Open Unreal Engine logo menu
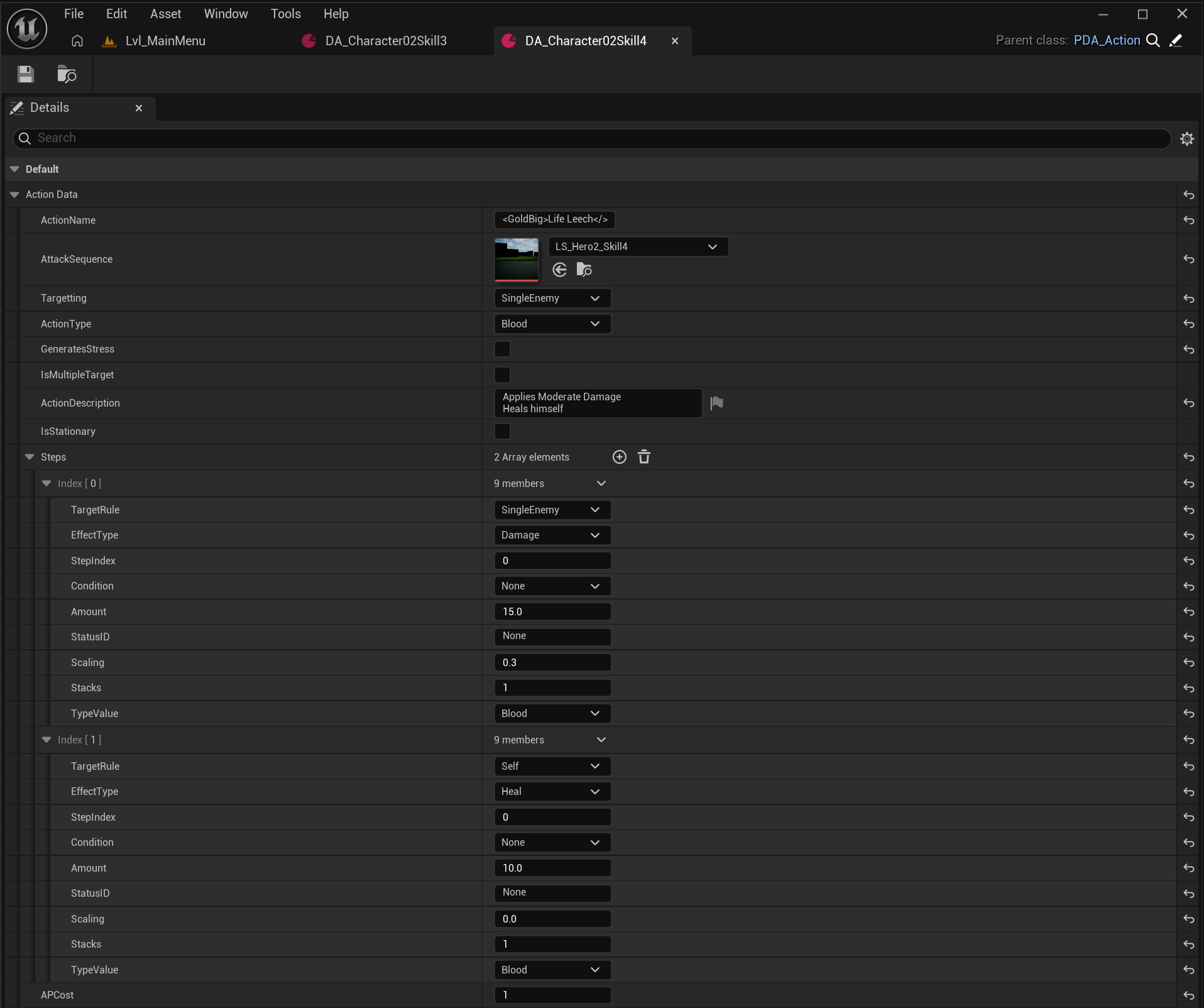 27,28
